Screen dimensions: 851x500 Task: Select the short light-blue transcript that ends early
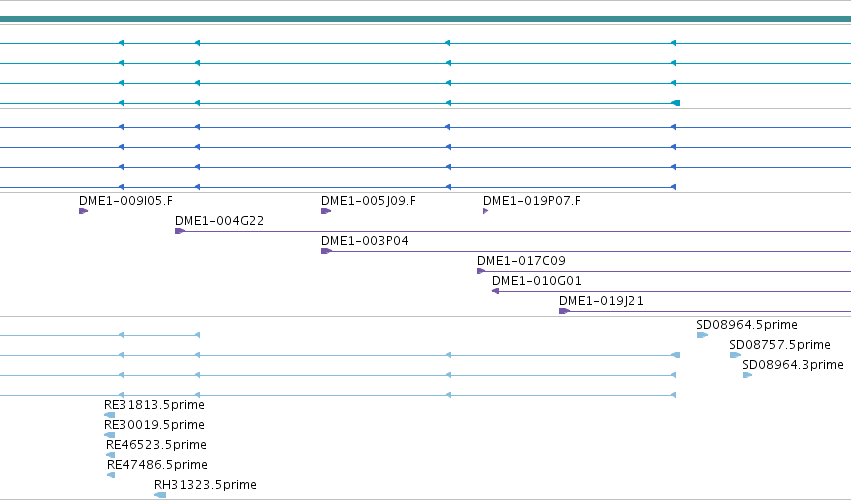[100, 335]
